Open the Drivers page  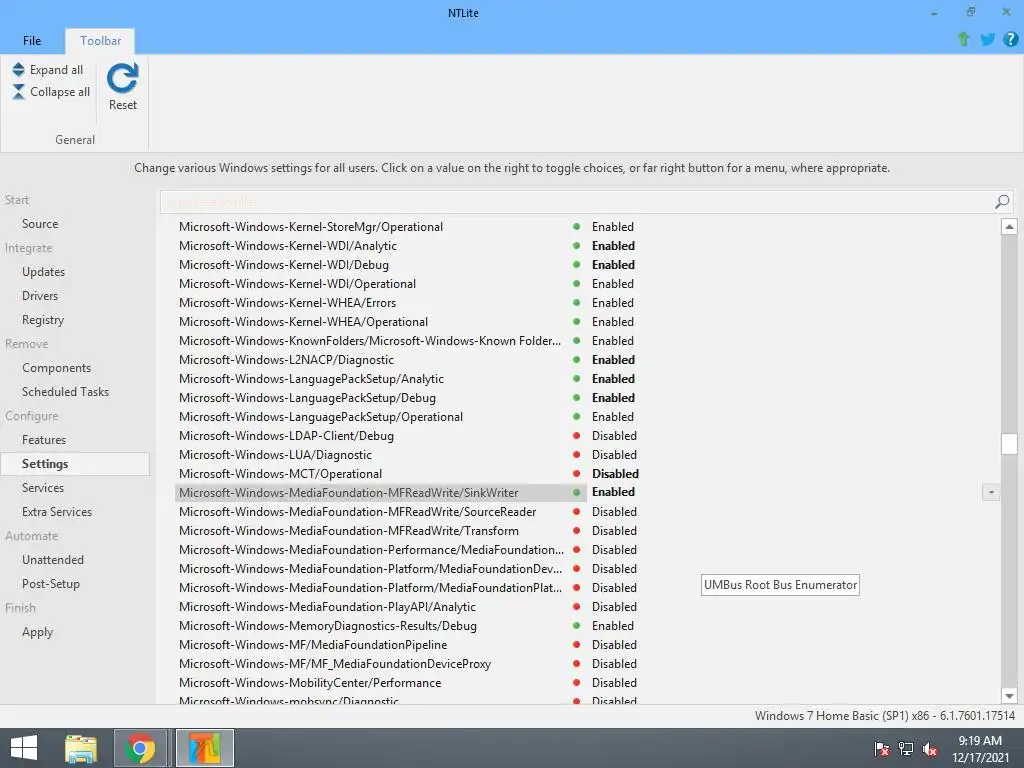click(40, 296)
